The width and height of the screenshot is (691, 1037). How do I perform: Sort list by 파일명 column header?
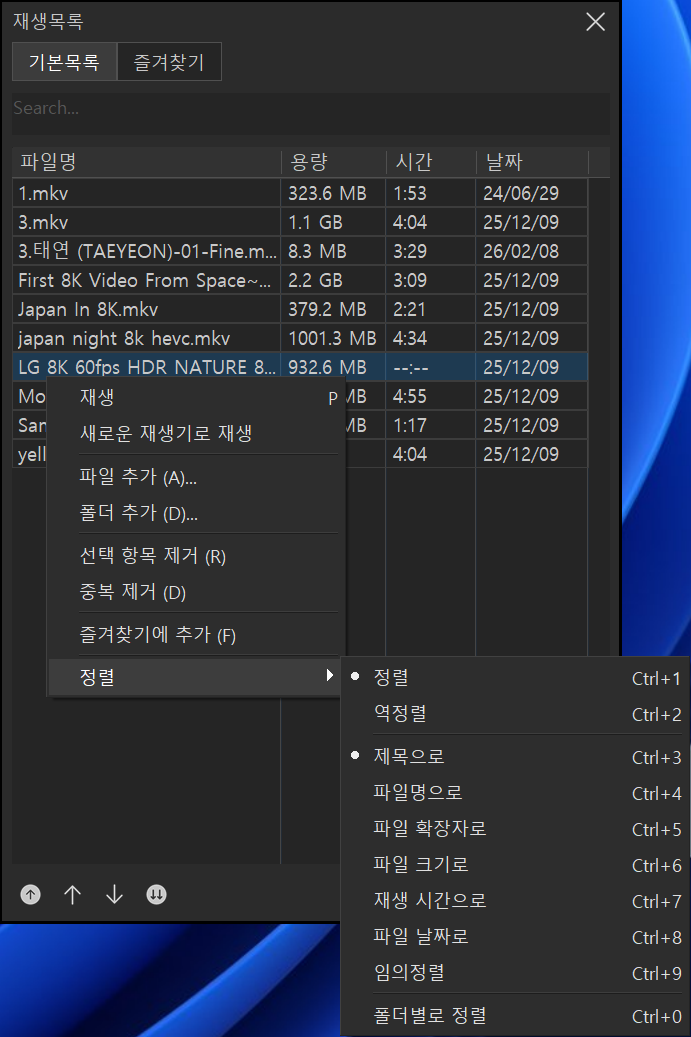click(x=146, y=162)
